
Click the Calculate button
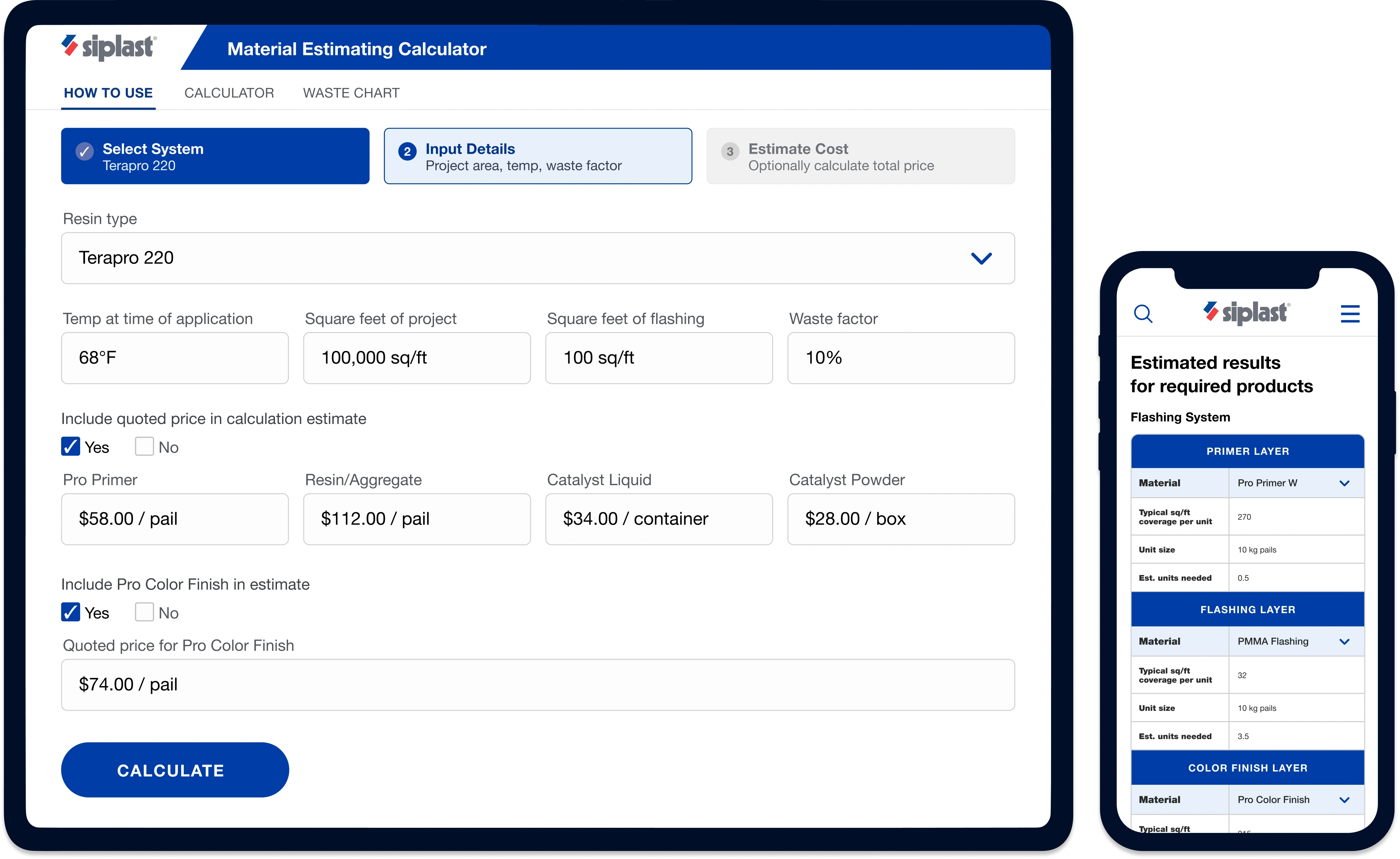click(x=175, y=770)
